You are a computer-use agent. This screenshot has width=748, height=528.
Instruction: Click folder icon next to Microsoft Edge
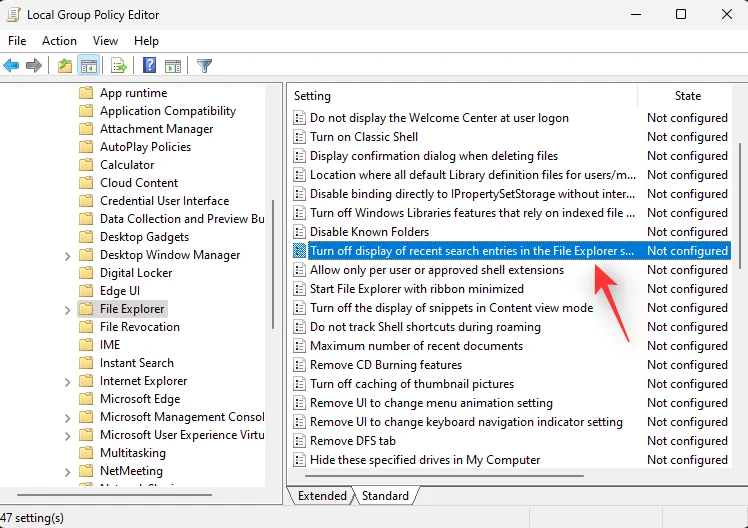click(86, 399)
